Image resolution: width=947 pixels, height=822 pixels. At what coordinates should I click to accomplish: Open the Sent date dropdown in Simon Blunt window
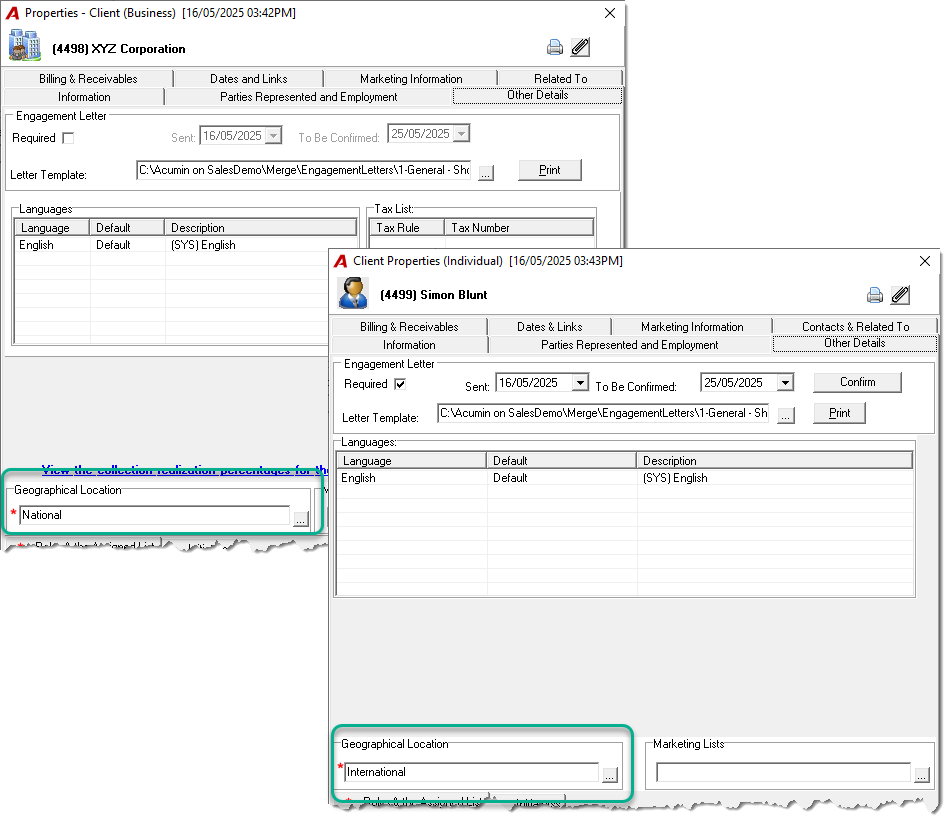580,383
